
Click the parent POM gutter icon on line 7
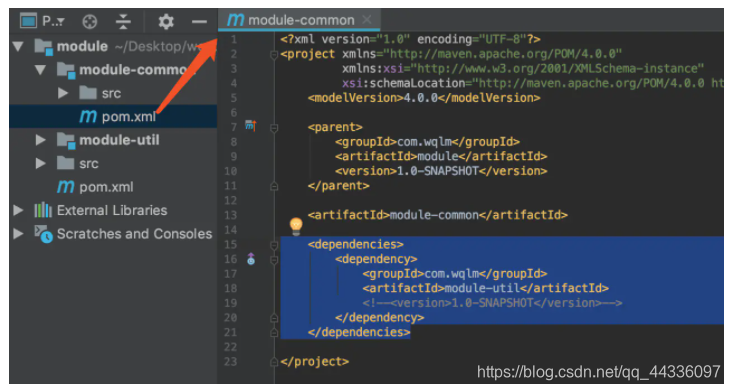pos(251,126)
